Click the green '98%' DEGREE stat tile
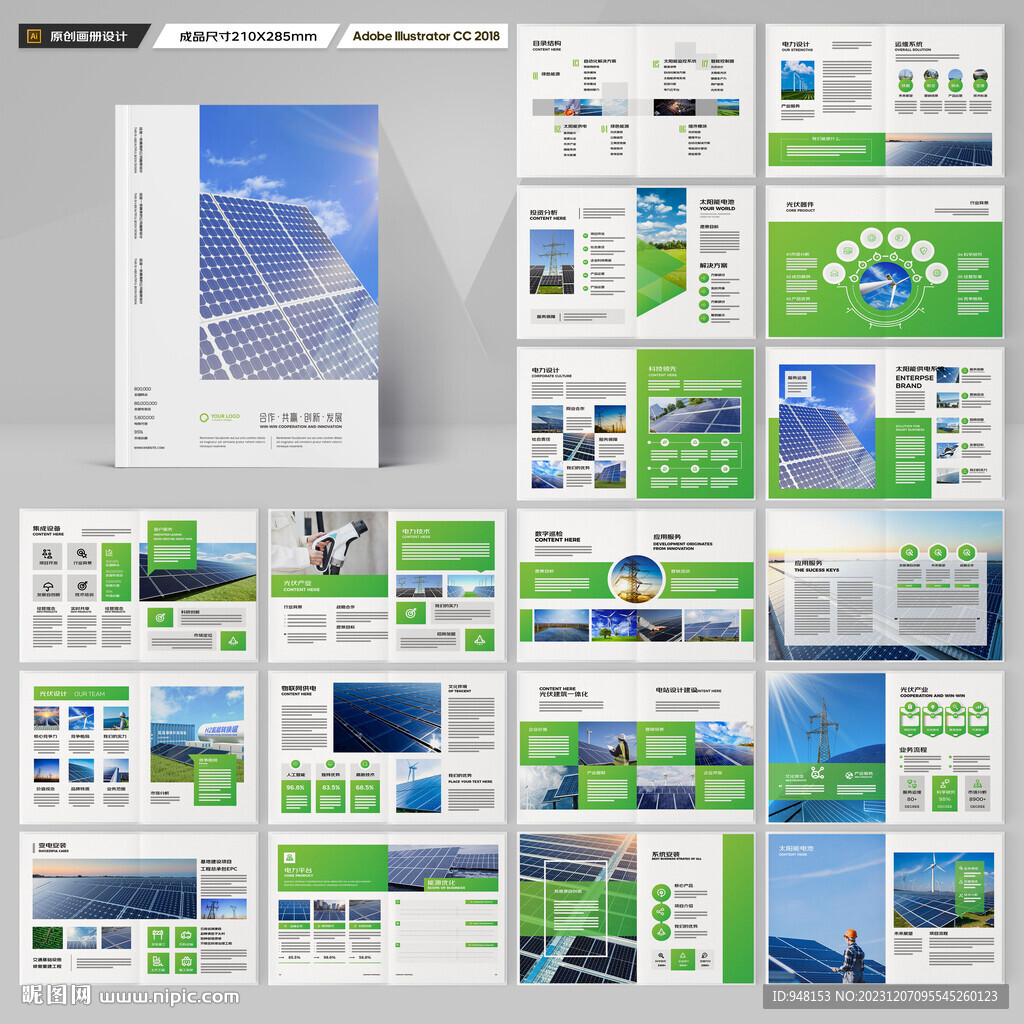Screen dimensions: 1024x1024 tap(944, 793)
